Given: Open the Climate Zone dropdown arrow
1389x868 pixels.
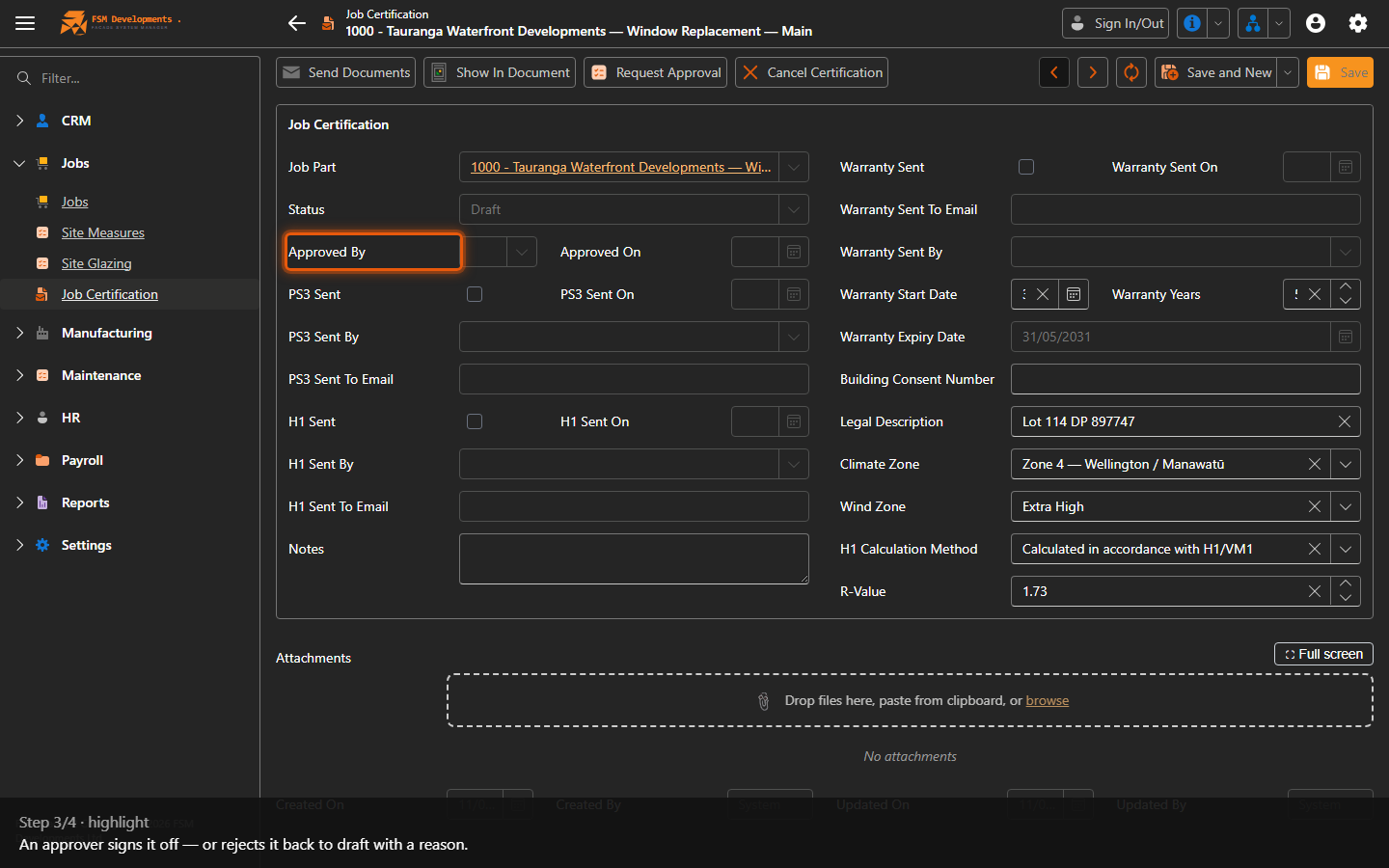Looking at the screenshot, I should pyautogui.click(x=1346, y=464).
